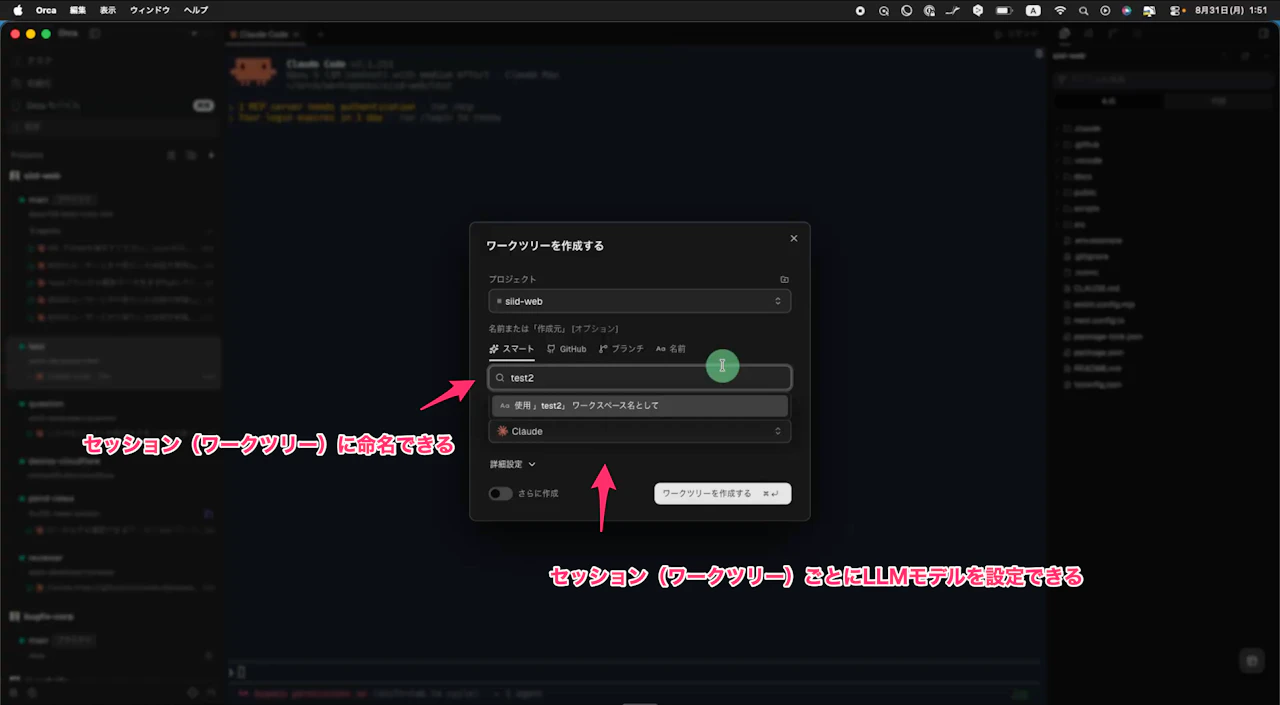Open the ウィンドウ menu
Image resolution: width=1280 pixels, height=705 pixels.
[x=150, y=10]
